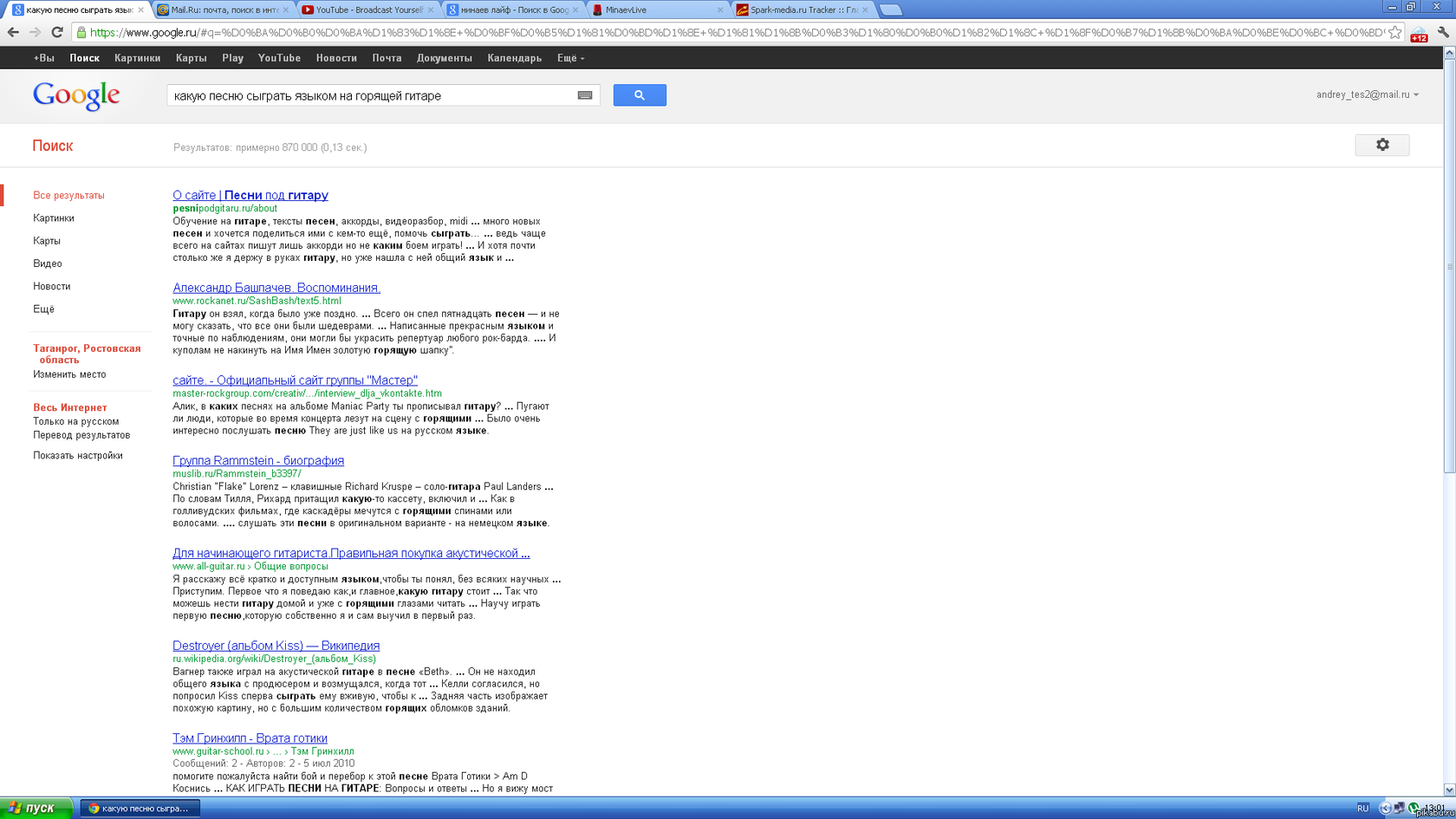
Task: Expand Ещё in the left sidebar
Action: pyautogui.click(x=43, y=309)
